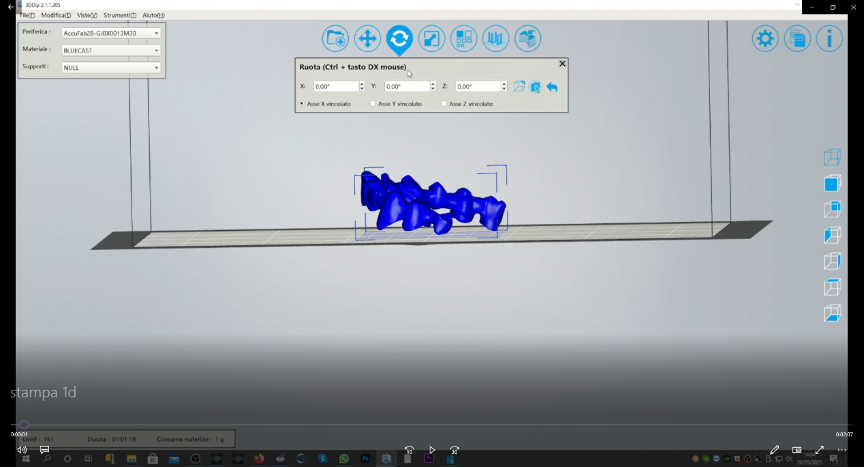864x468 pixels.
Task: Click the video volume speaker icon
Action: 22,450
